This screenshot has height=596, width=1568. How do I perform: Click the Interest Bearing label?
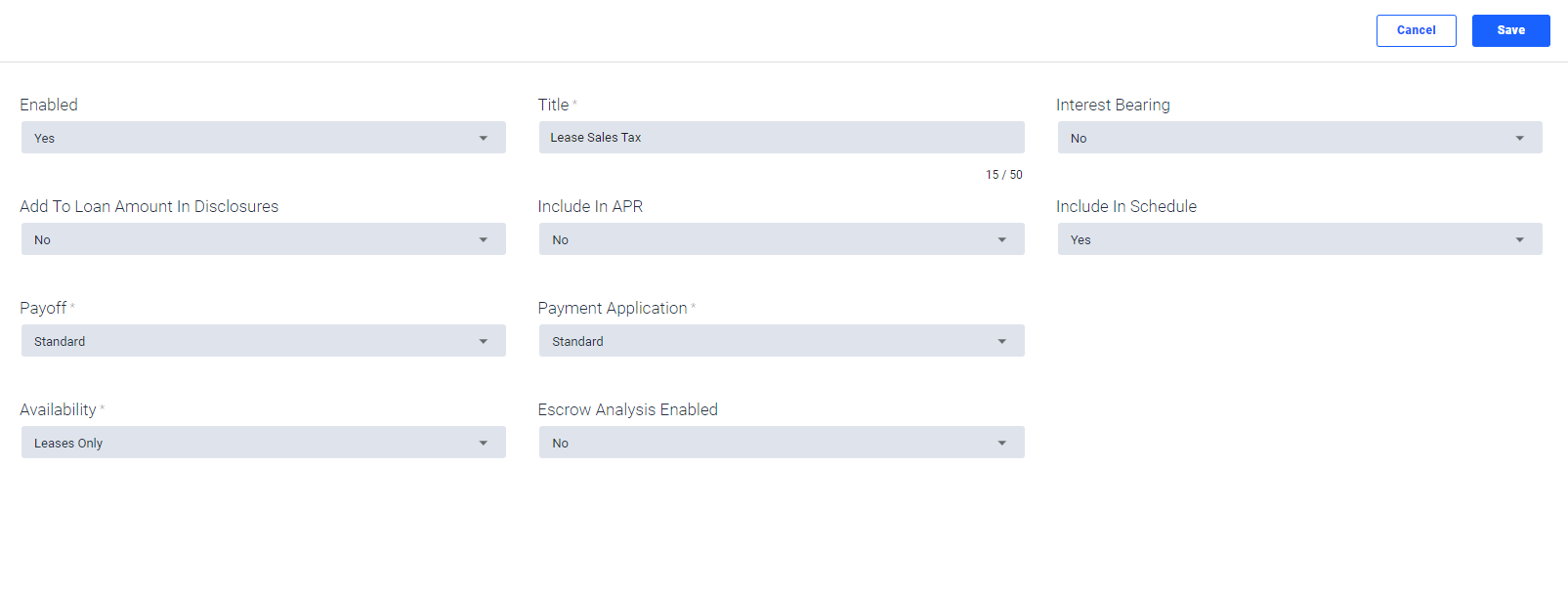click(x=1113, y=105)
